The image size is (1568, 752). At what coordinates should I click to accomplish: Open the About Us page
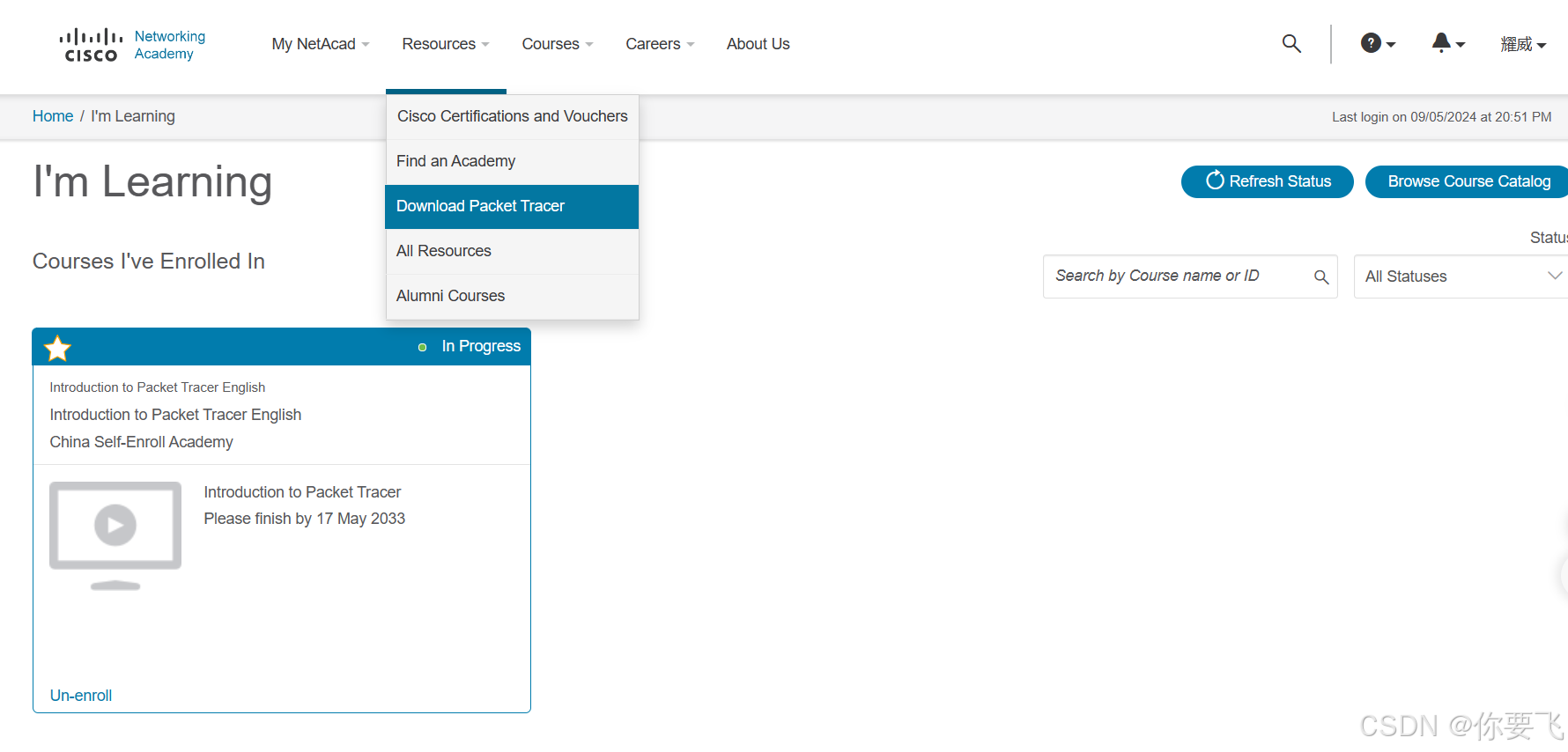(758, 44)
